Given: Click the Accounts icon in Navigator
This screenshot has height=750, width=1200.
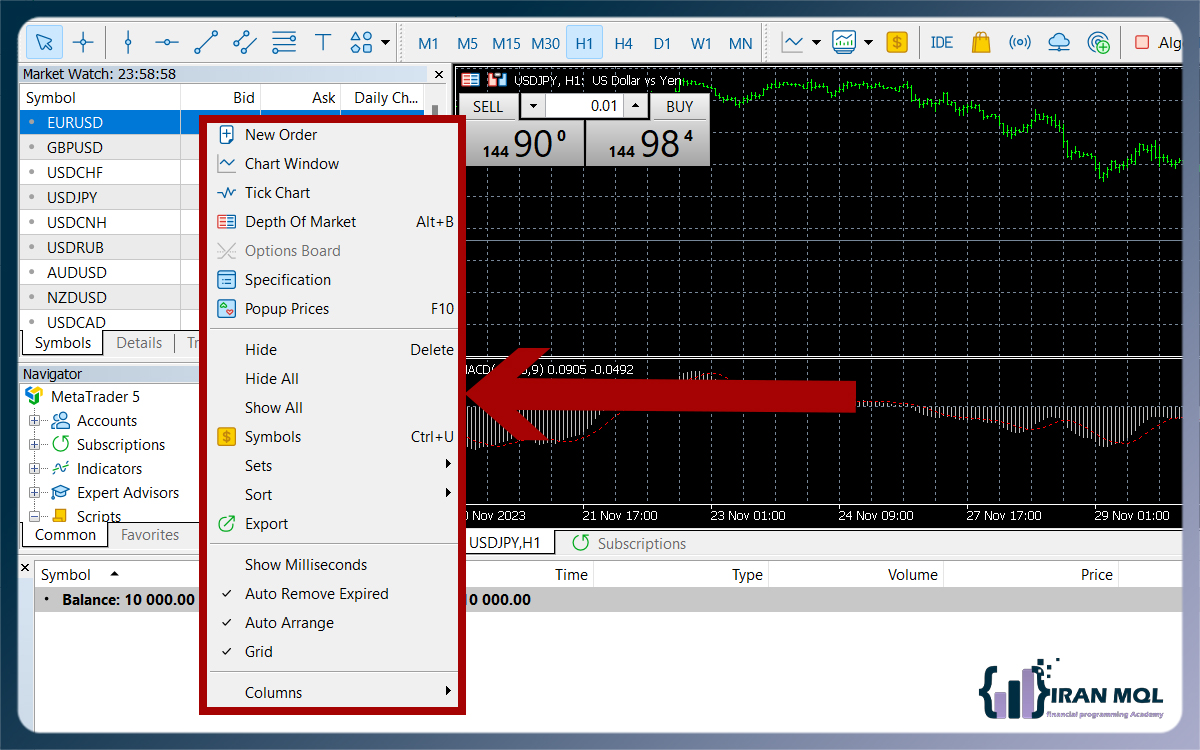Looking at the screenshot, I should pos(60,421).
